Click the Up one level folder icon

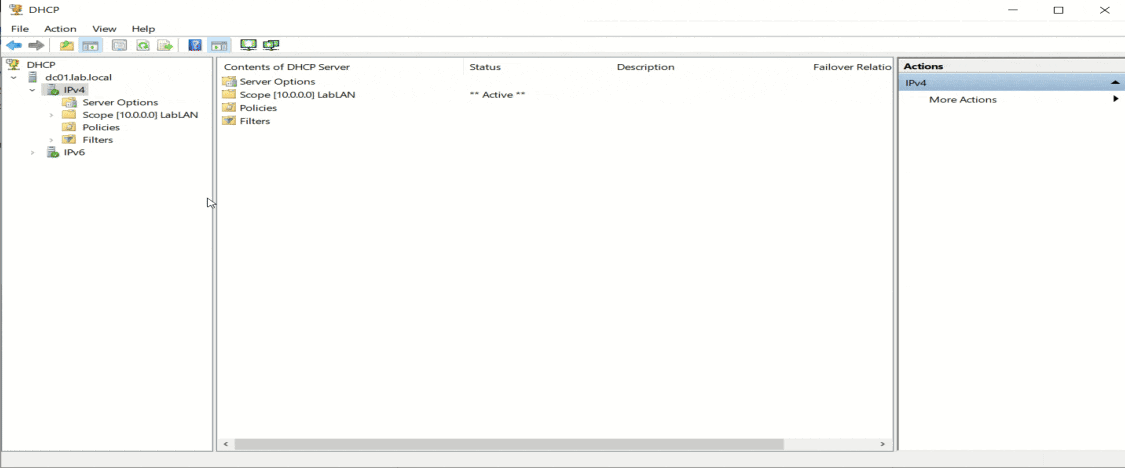click(66, 45)
